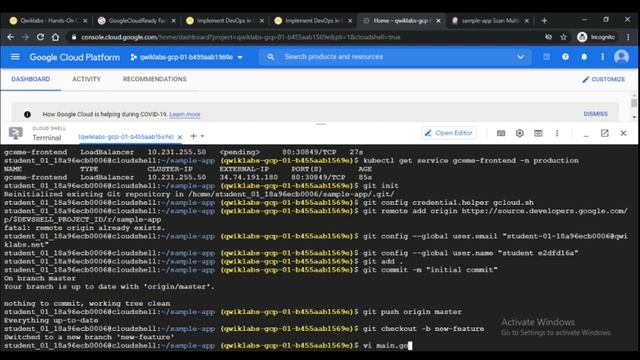The height and width of the screenshot is (360, 640).
Task: Open the Cloud Shell session dropdown arrow
Action: pyautogui.click(x=202, y=136)
